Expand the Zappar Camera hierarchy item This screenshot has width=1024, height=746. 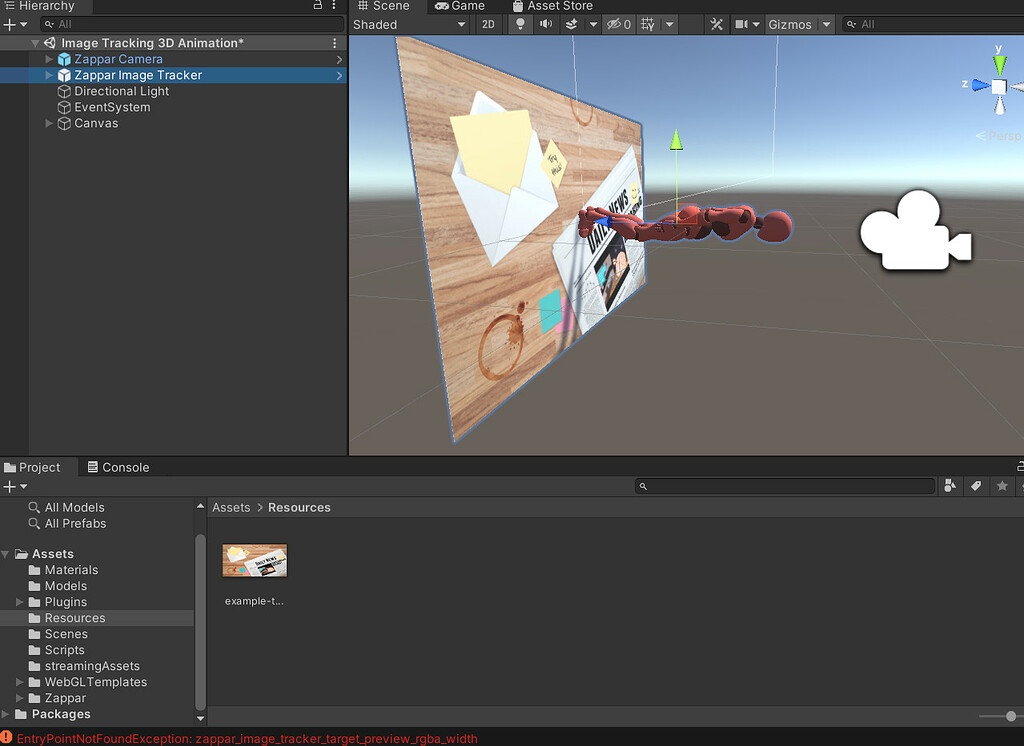click(48, 58)
